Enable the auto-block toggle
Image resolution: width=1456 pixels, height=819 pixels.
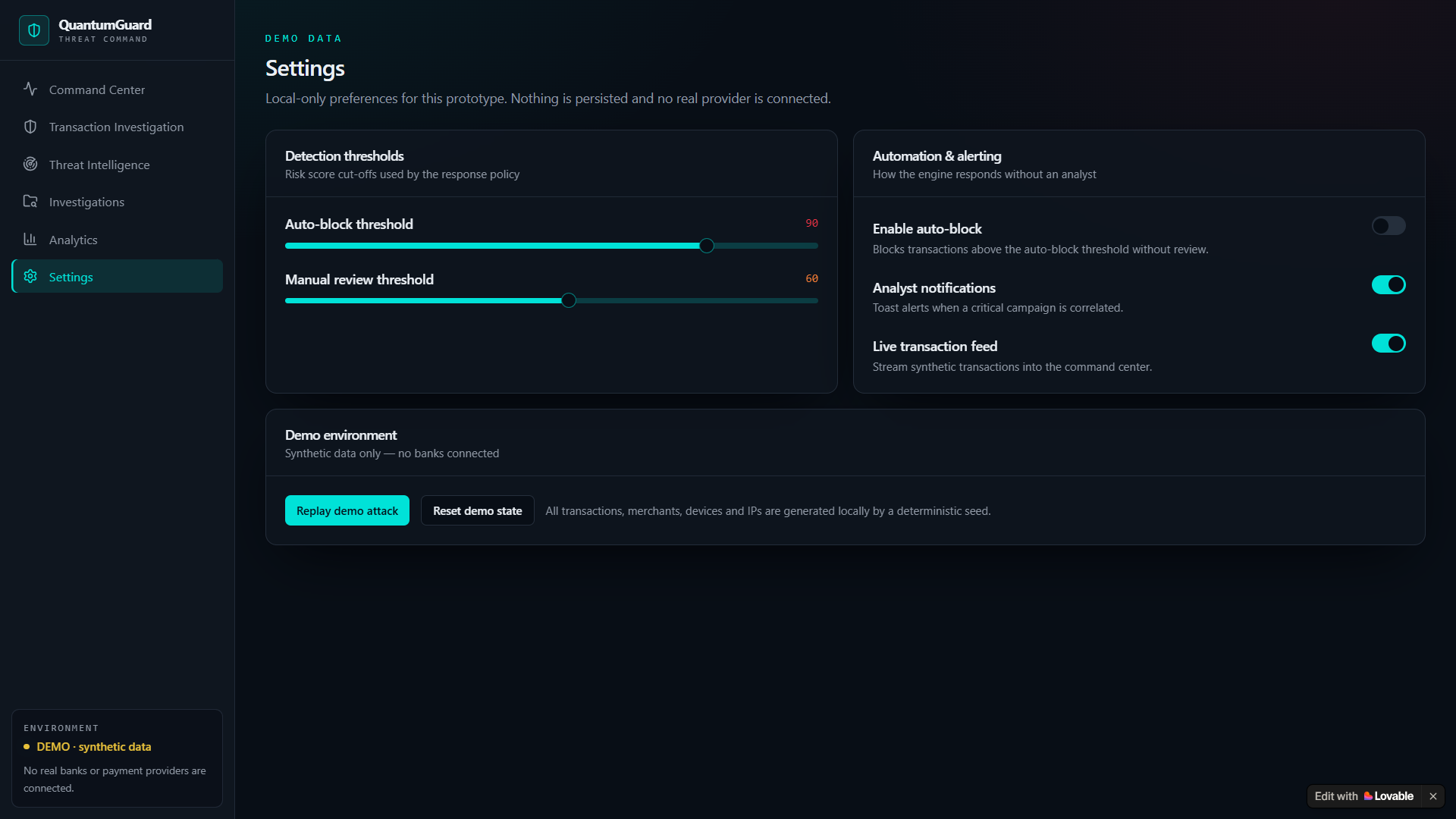(x=1389, y=226)
